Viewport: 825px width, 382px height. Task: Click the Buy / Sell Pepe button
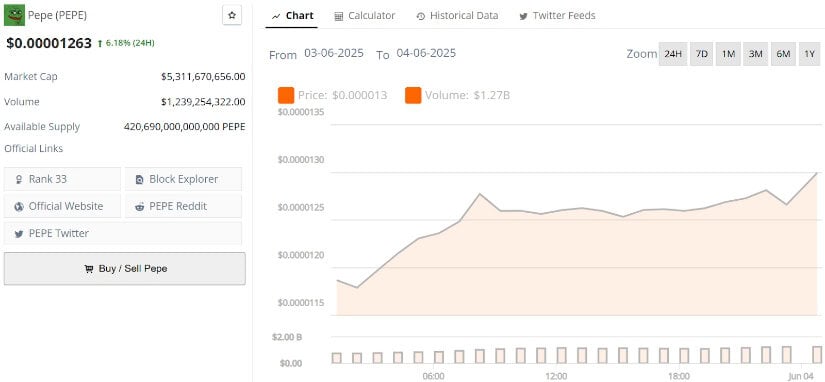pos(125,269)
